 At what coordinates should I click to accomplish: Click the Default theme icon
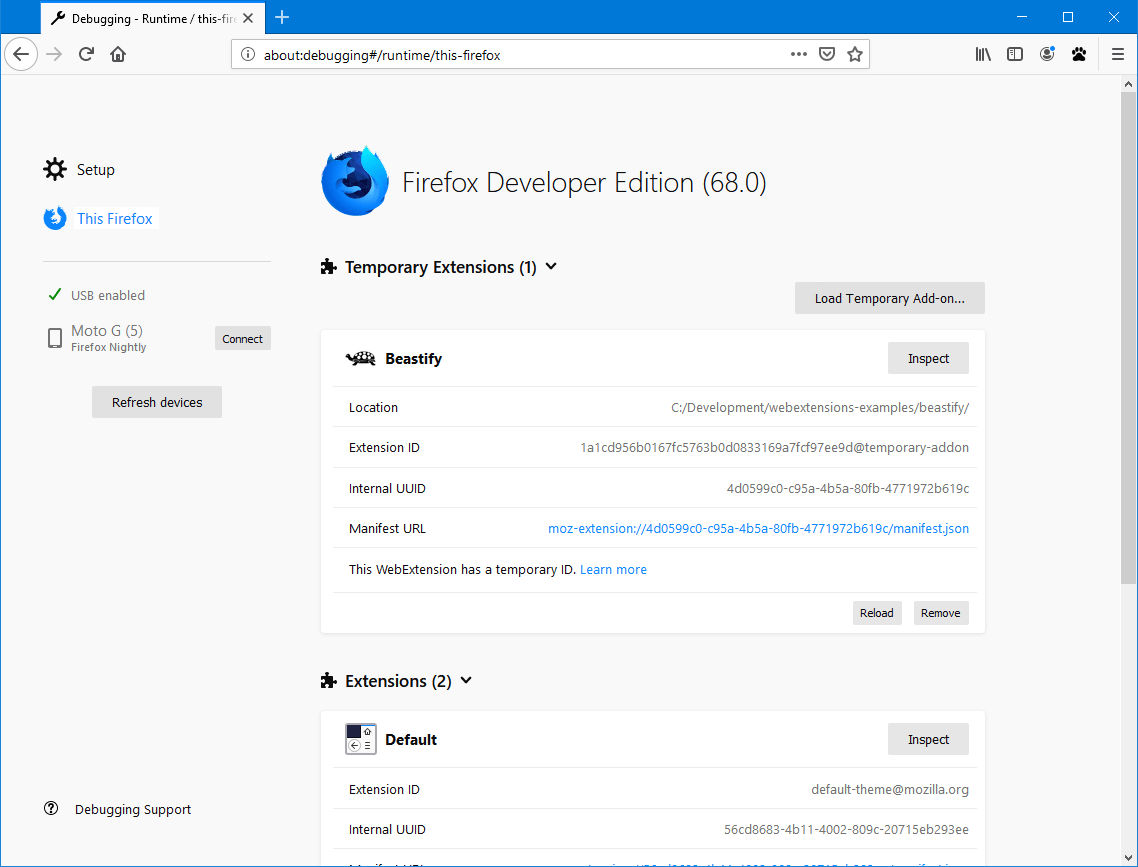pos(360,738)
